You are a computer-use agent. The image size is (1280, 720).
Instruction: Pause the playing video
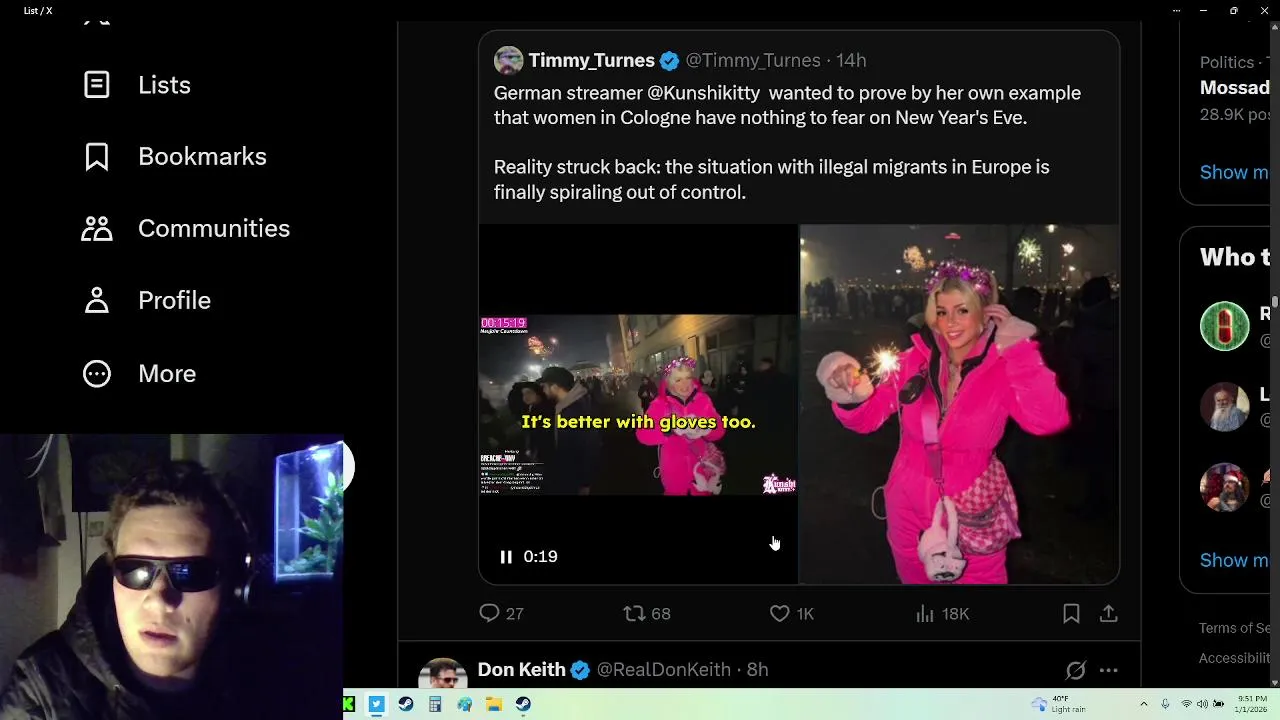pos(506,557)
